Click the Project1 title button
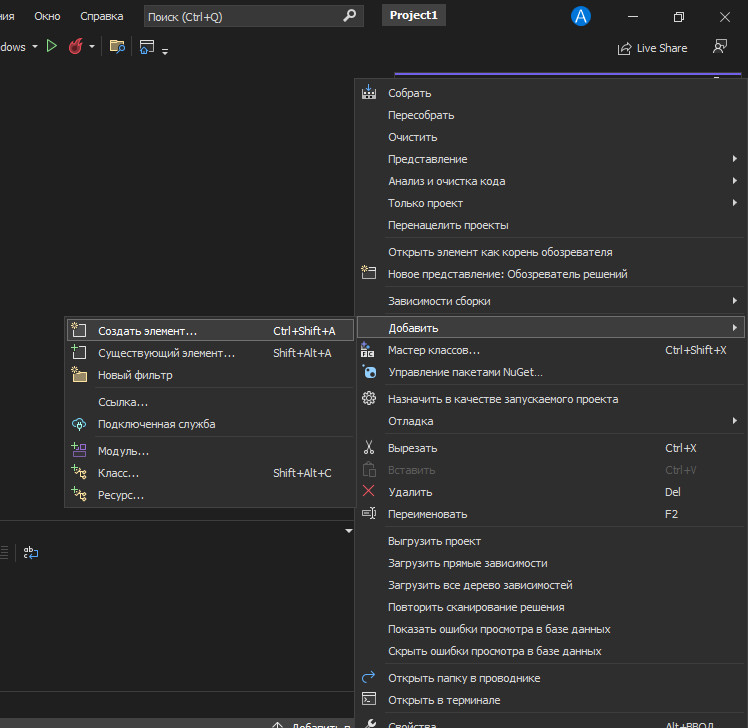The height and width of the screenshot is (728, 748). pos(414,15)
